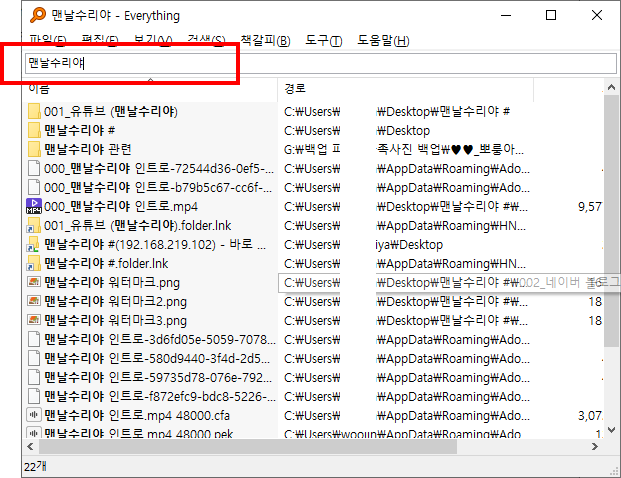Sort by the 경로 column header
The height and width of the screenshot is (478, 621).
tap(406, 89)
